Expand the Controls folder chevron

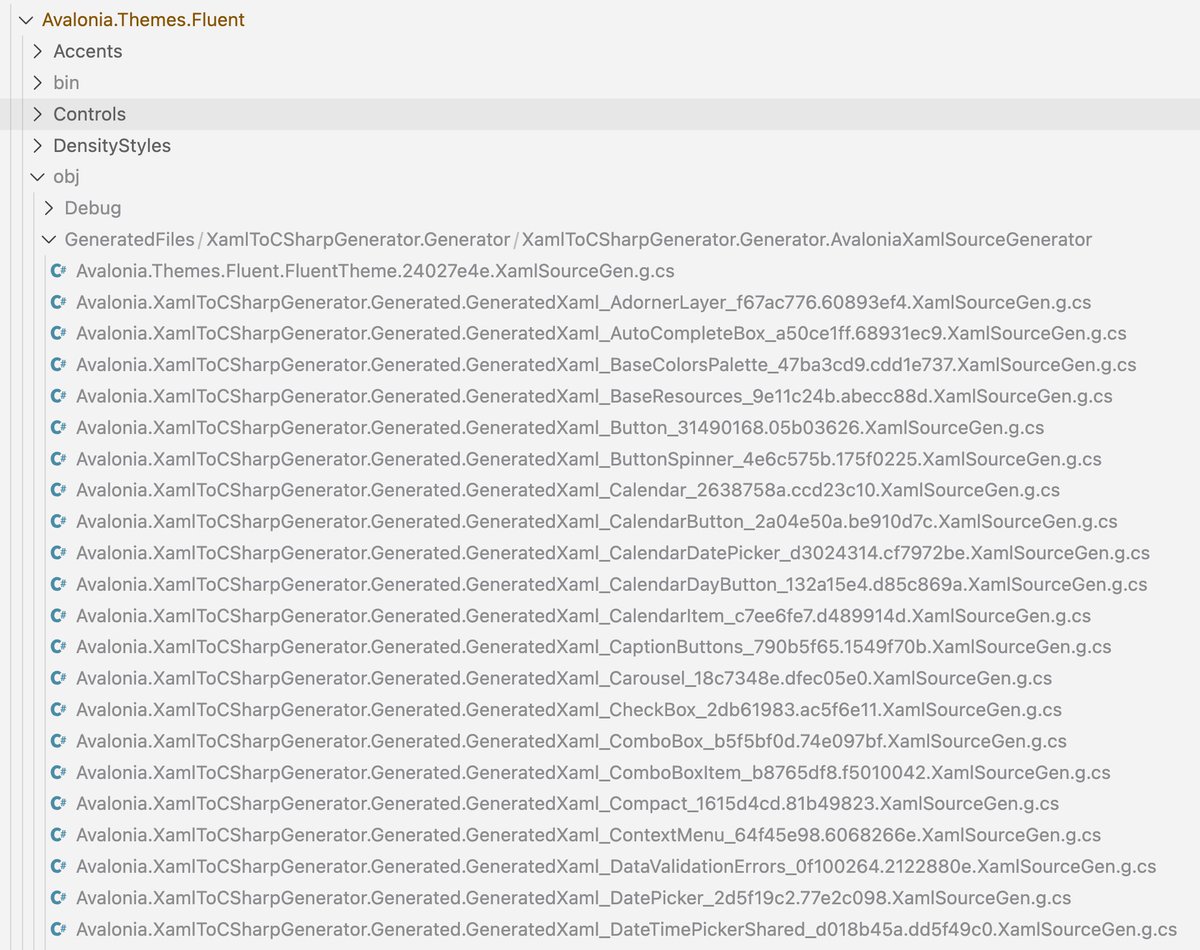[x=37, y=114]
